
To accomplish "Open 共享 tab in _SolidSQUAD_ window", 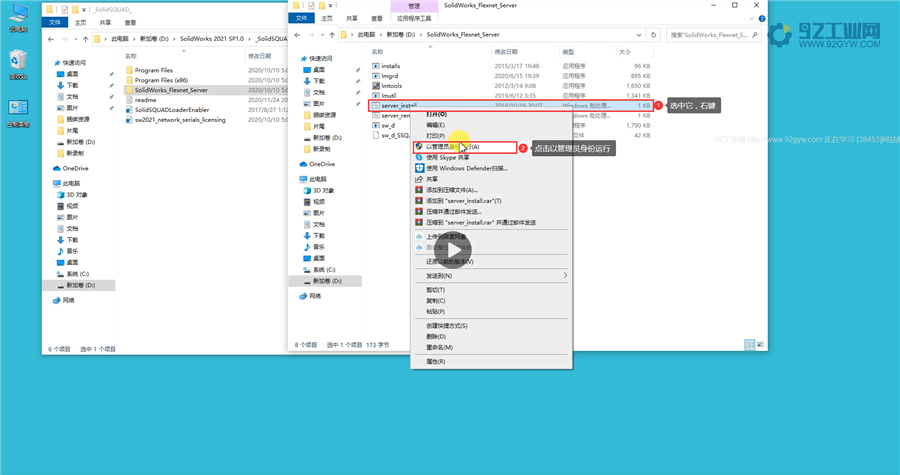I will pos(105,23).
